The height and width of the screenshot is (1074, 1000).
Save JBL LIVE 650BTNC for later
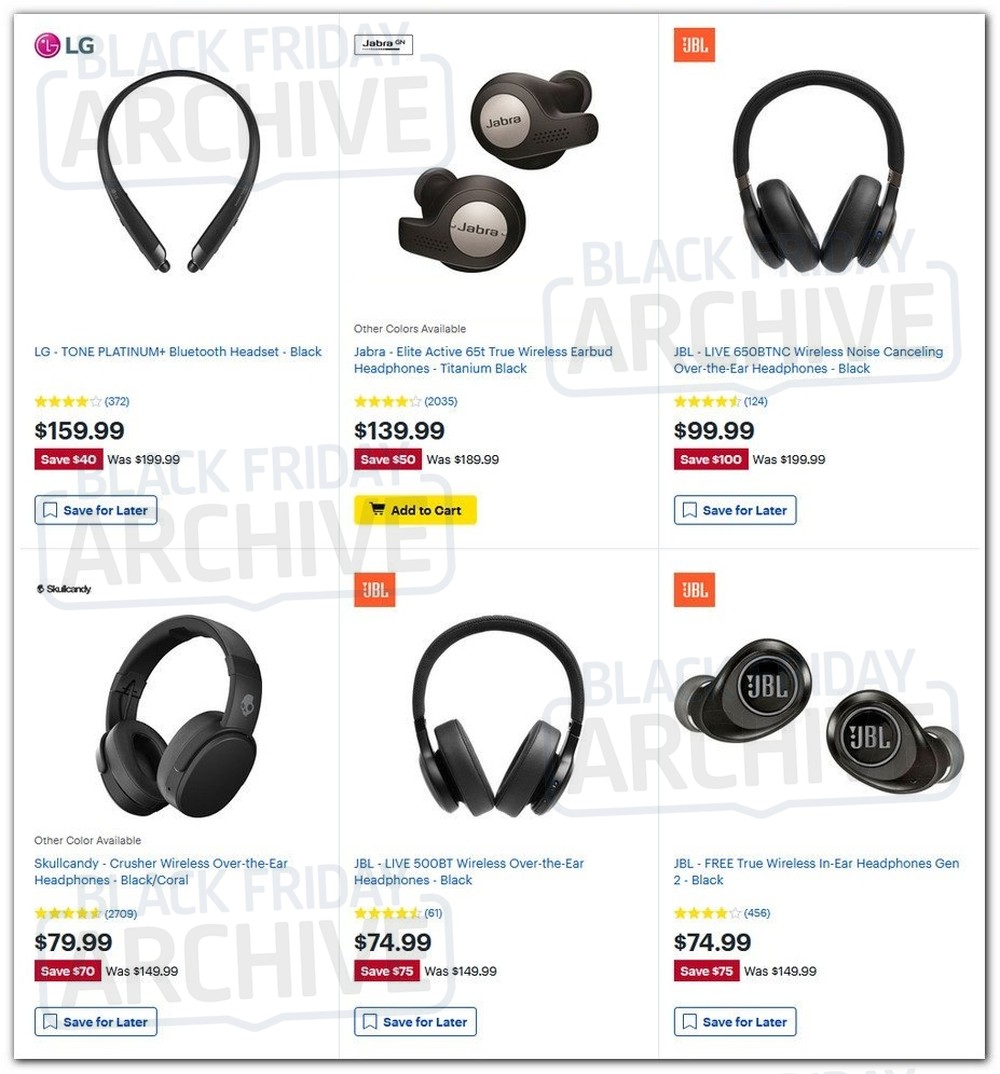point(735,510)
